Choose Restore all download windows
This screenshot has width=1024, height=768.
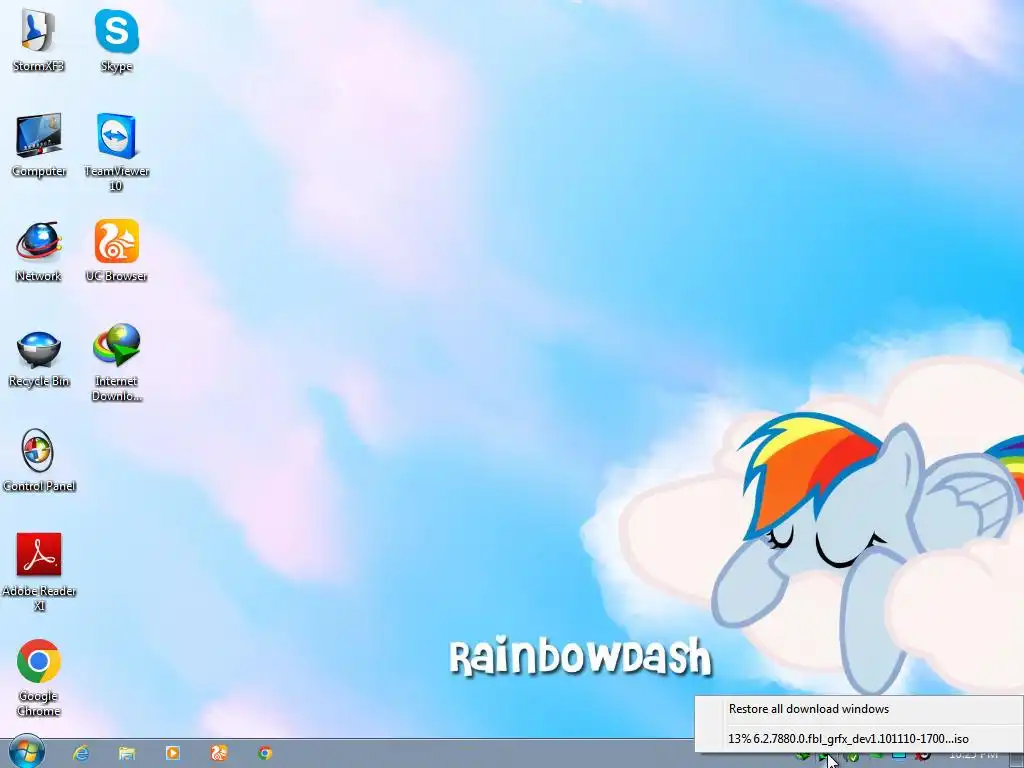(x=859, y=709)
